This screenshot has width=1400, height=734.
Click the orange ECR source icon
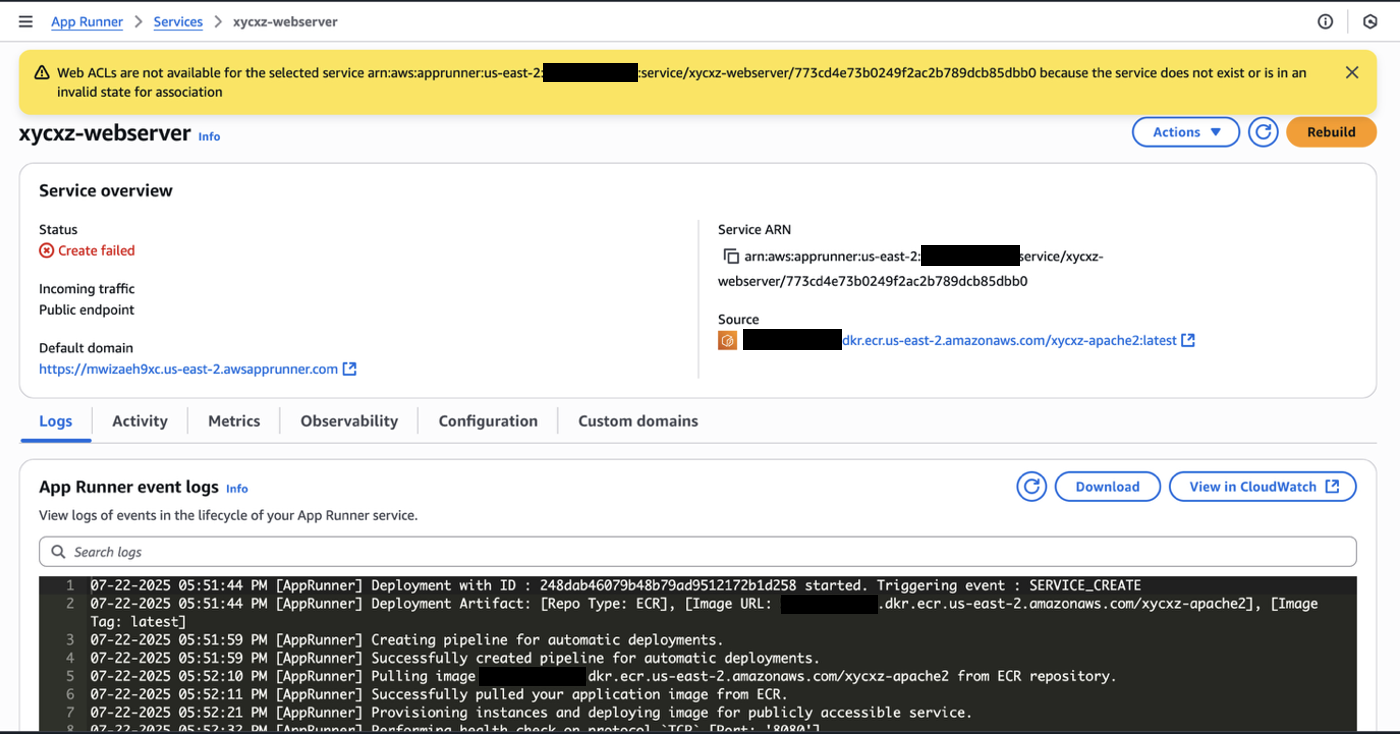(727, 339)
